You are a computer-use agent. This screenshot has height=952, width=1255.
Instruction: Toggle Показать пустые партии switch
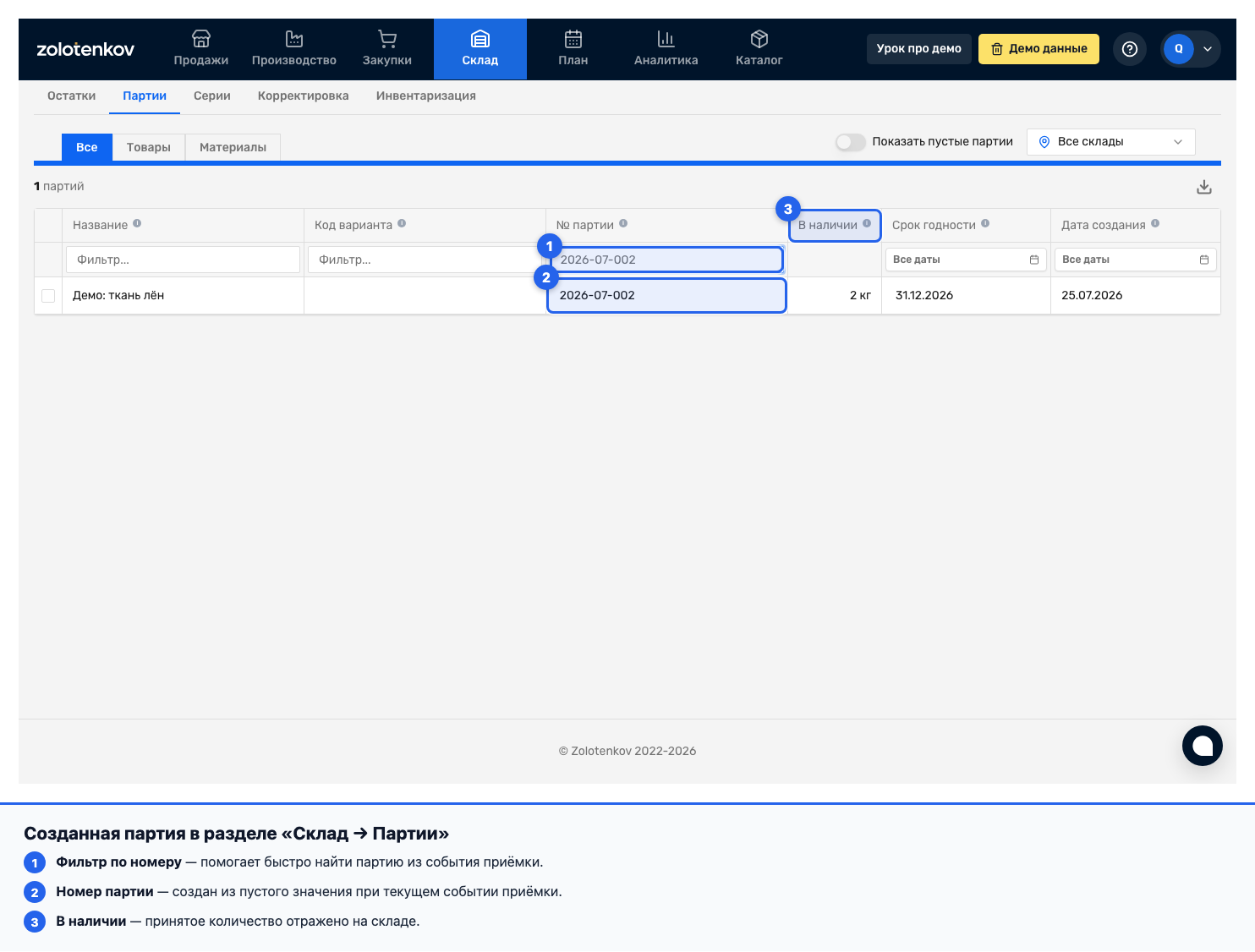[851, 142]
